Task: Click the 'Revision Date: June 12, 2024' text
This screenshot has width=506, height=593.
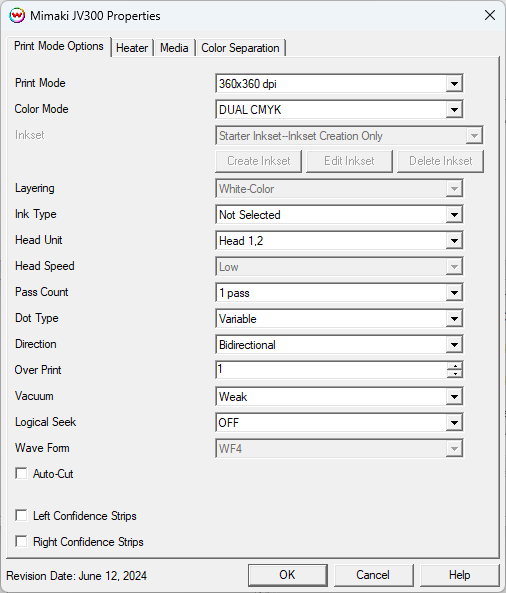Action: (76, 576)
